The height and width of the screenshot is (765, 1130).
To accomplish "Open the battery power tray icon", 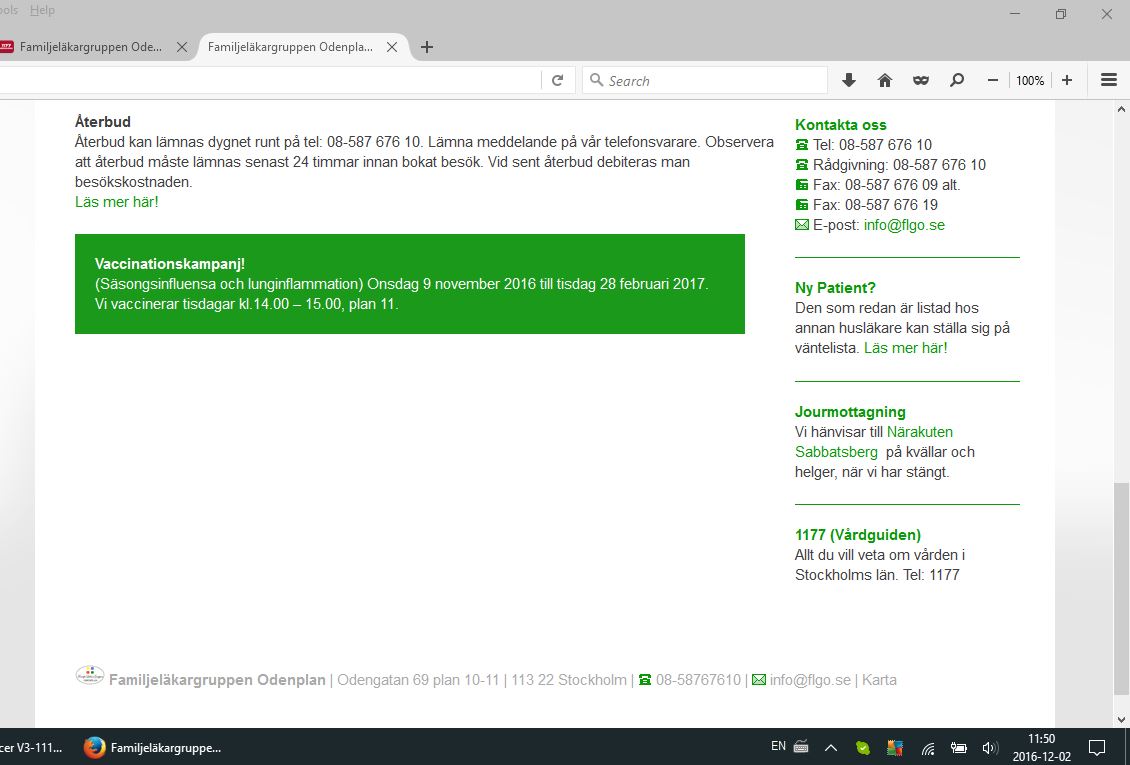I will 958,748.
